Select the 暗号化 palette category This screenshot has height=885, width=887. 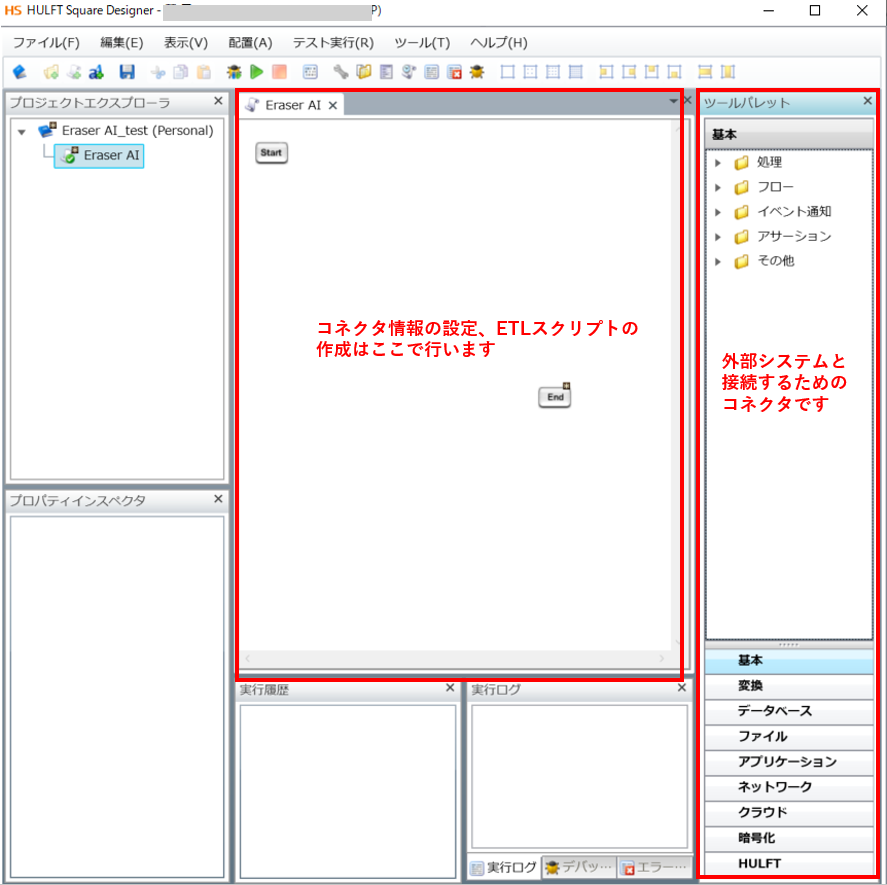click(789, 838)
